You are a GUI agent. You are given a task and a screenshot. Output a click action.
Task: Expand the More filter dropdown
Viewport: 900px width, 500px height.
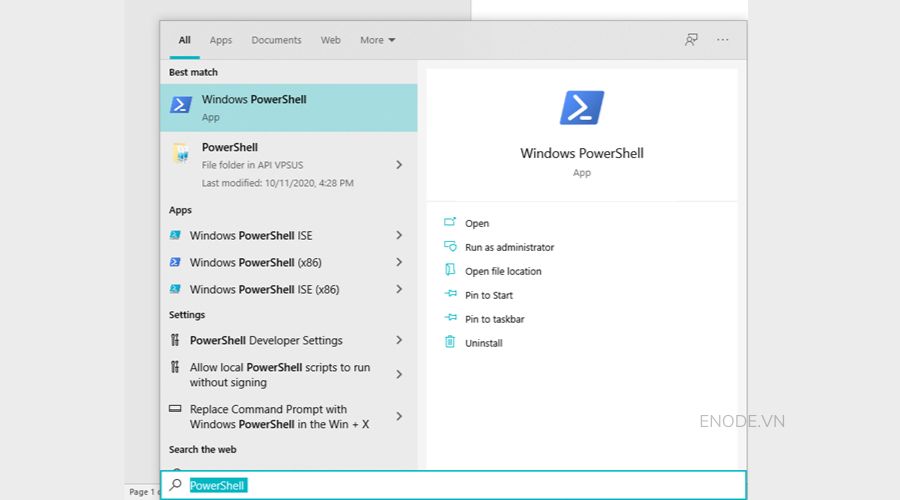pos(378,40)
